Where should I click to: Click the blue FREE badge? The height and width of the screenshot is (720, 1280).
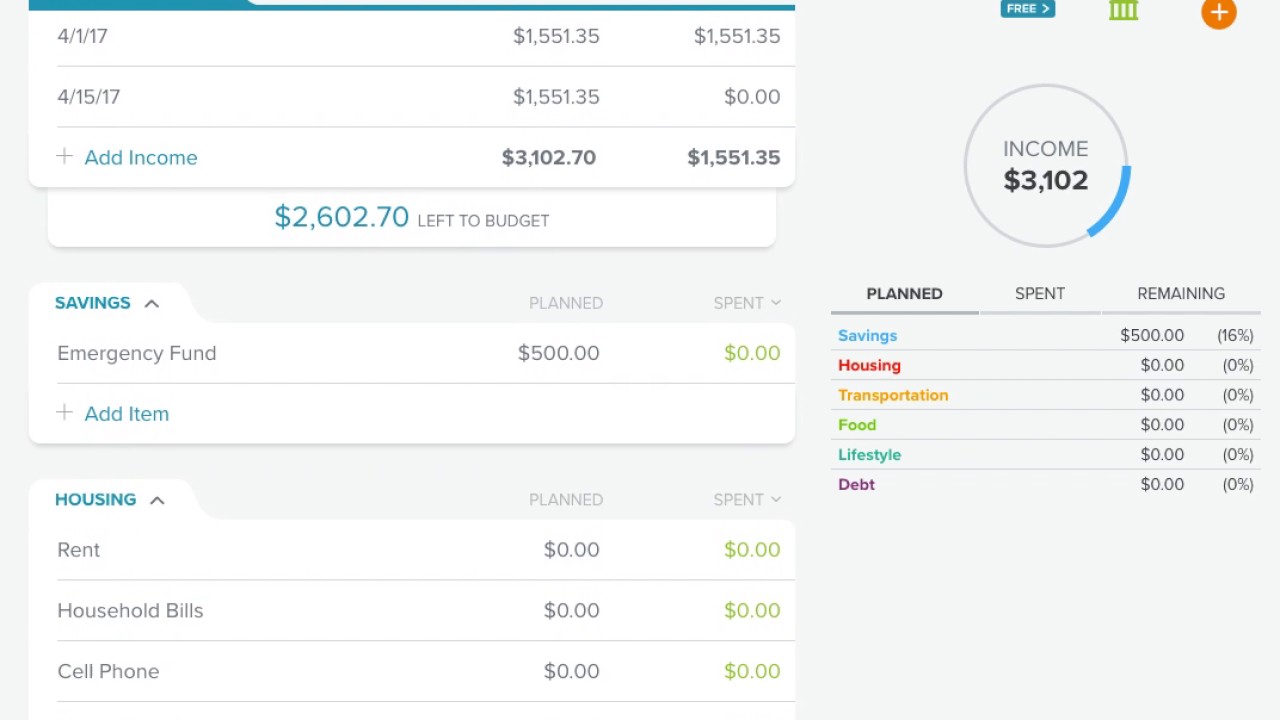point(1027,9)
